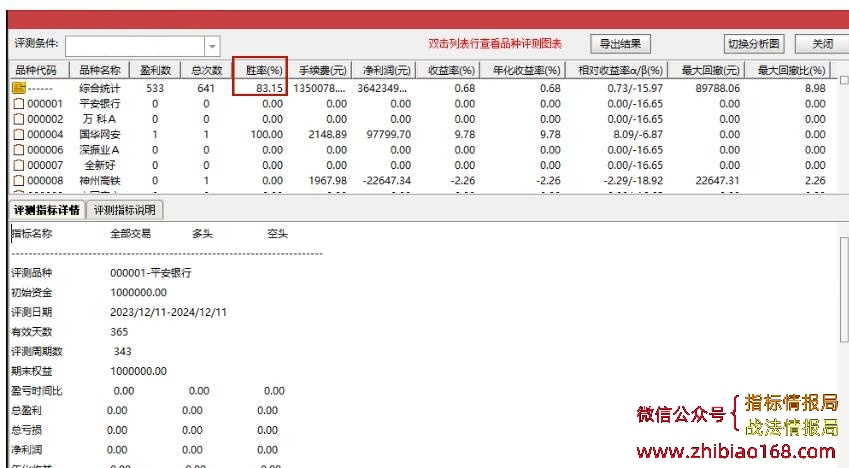This screenshot has width=849, height=468.
Task: Sort by the 品种代码 column header
Action: tap(40, 70)
